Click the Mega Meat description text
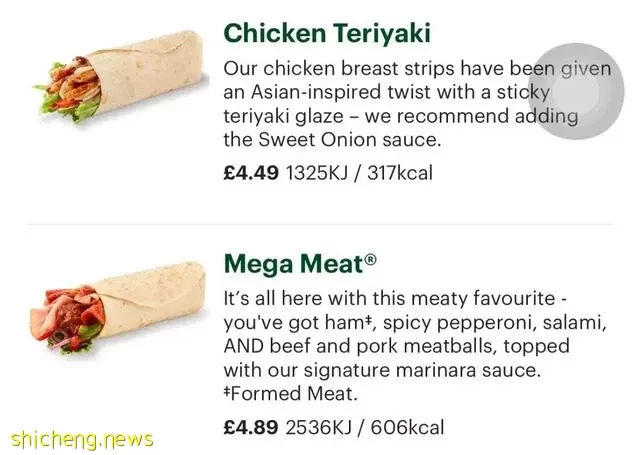640x455 pixels. coord(415,346)
